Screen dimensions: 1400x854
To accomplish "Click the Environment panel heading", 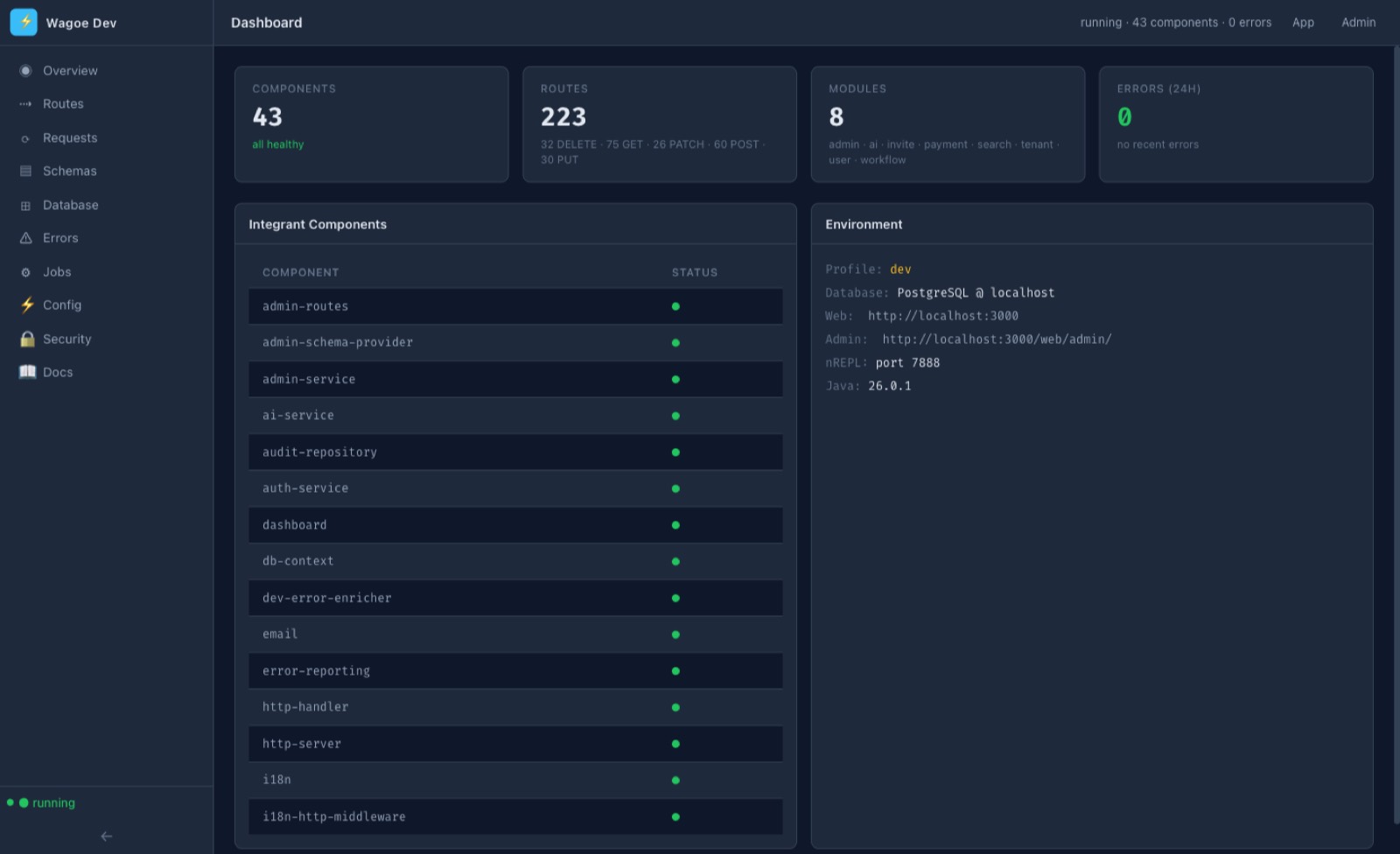I will pyautogui.click(x=864, y=225).
